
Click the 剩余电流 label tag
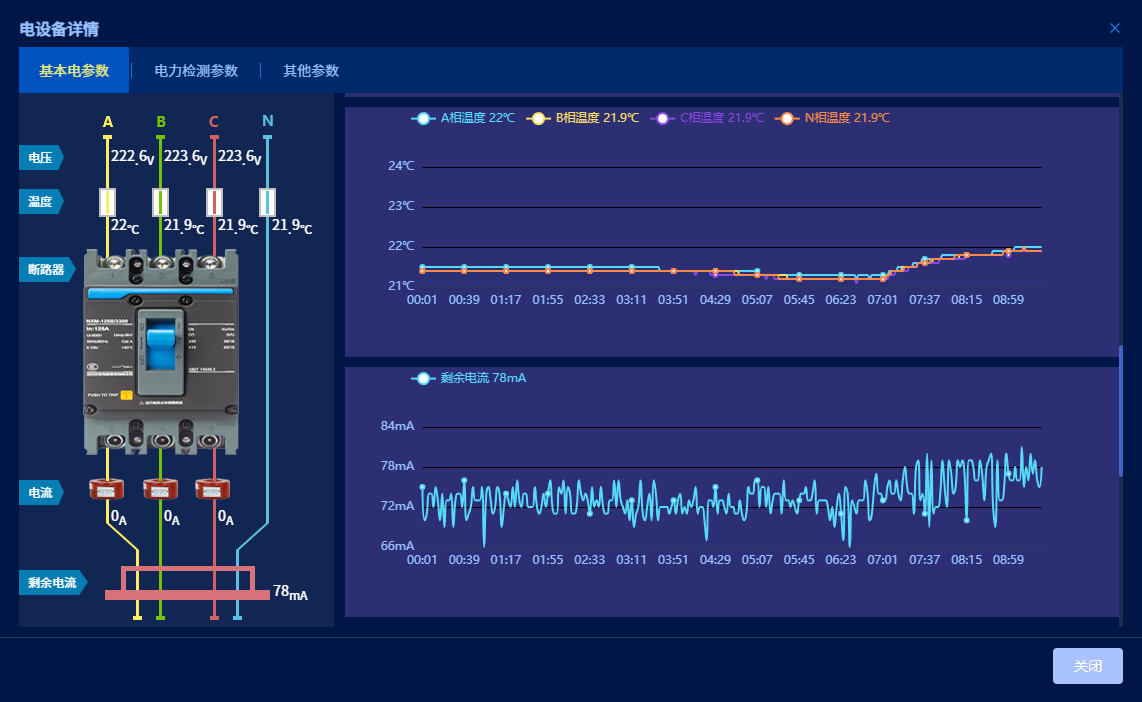click(x=52, y=582)
